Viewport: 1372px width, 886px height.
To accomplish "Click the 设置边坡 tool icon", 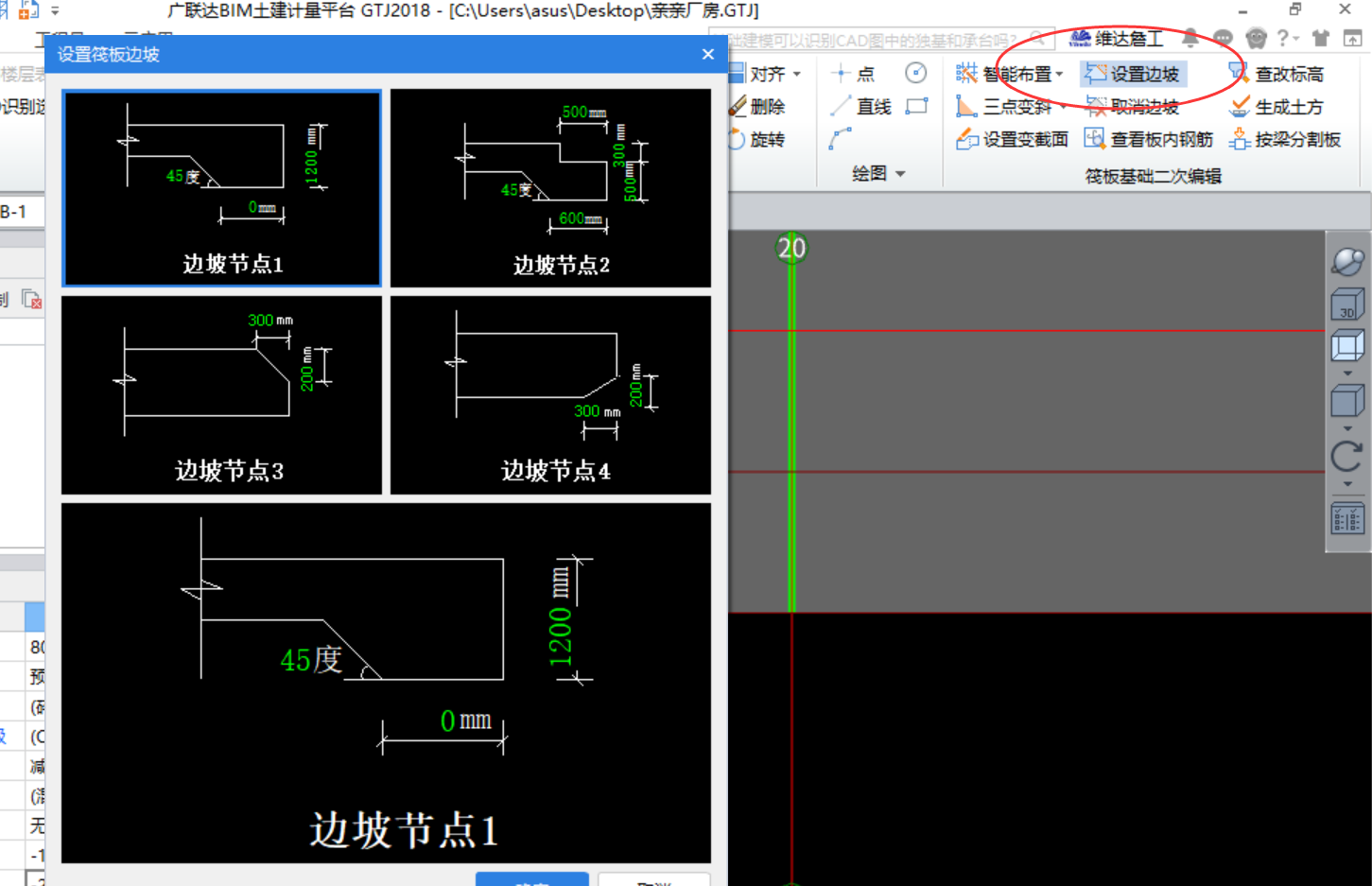I will coord(1096,74).
